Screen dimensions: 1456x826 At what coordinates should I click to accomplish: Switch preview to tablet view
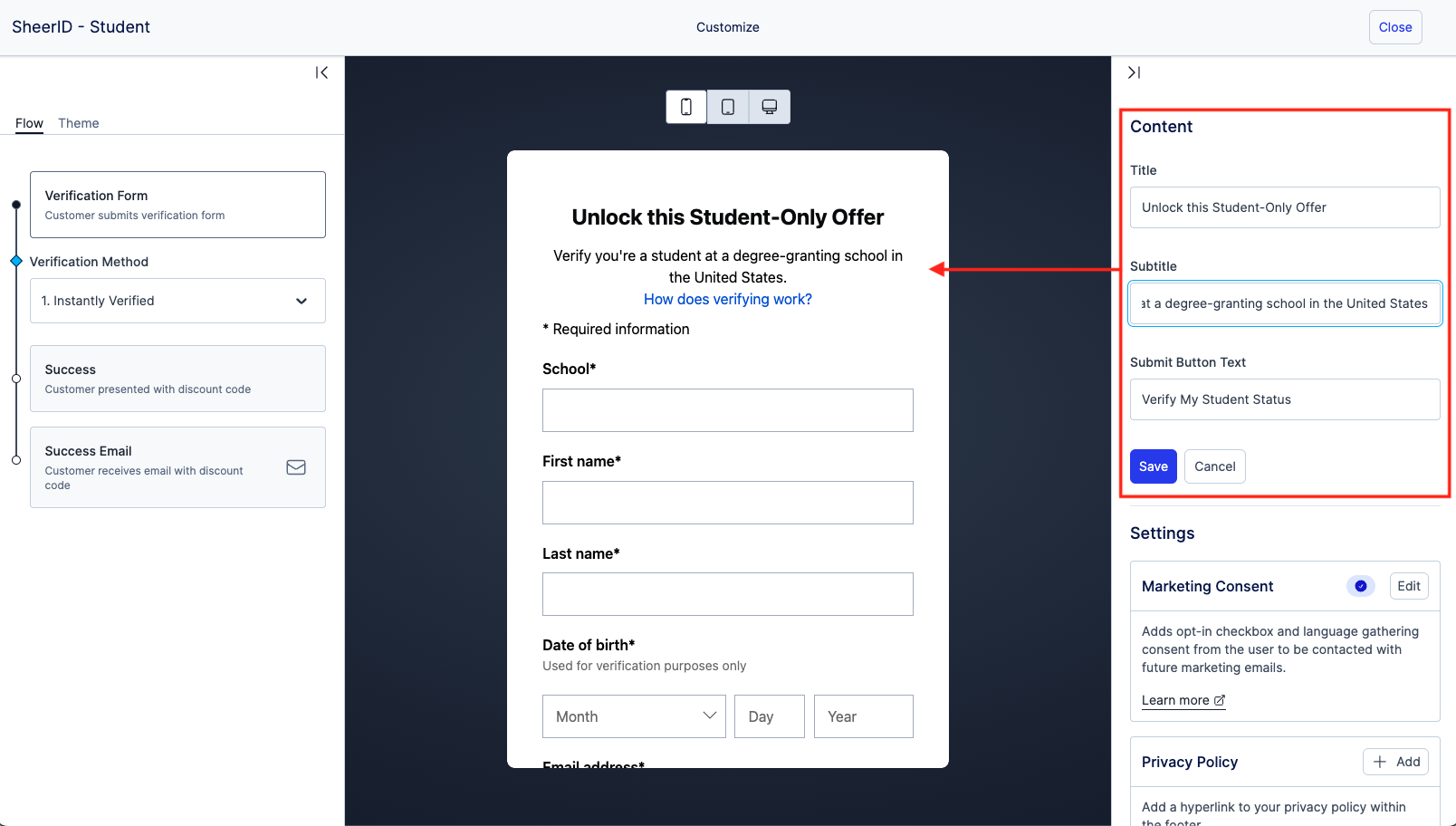pos(728,107)
